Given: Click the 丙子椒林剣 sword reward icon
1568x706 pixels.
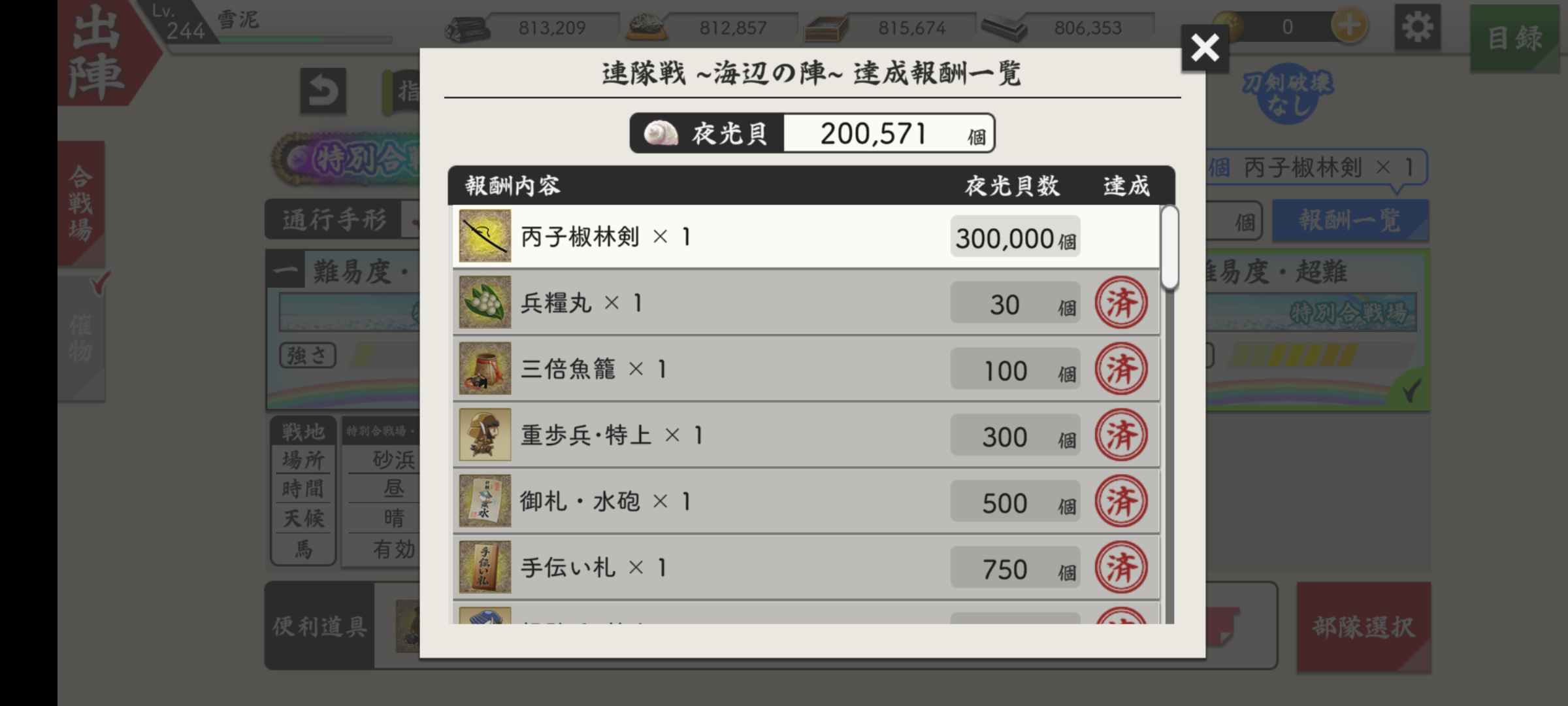Looking at the screenshot, I should (x=485, y=236).
